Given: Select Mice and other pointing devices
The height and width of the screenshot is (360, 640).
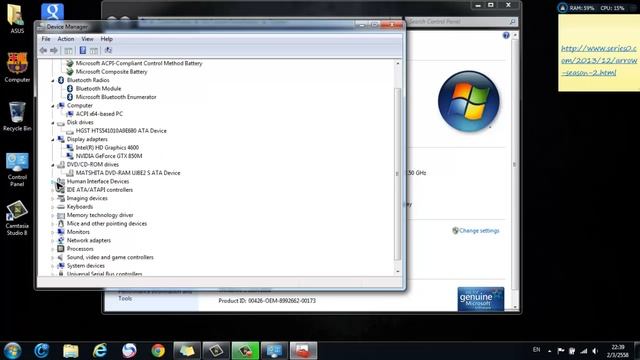Looking at the screenshot, I should (x=107, y=224).
